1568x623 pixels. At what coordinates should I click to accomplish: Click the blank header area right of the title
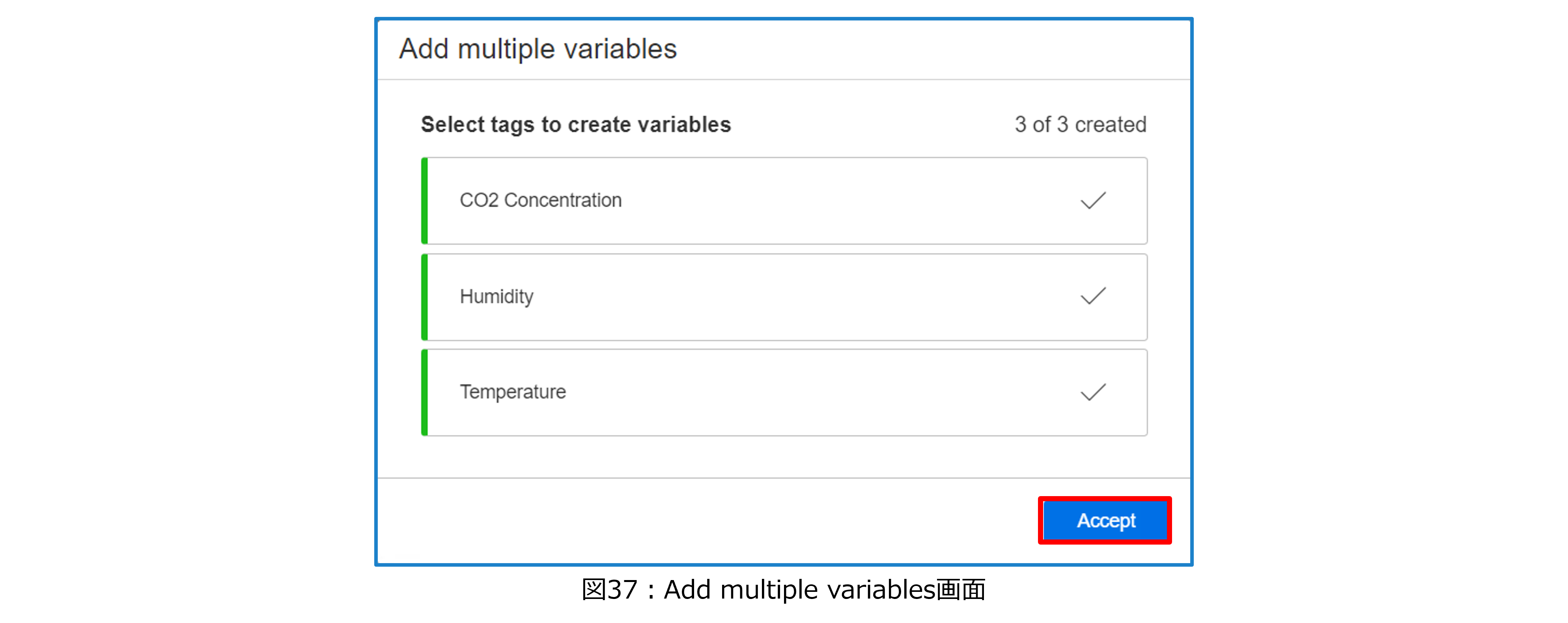tap(943, 49)
